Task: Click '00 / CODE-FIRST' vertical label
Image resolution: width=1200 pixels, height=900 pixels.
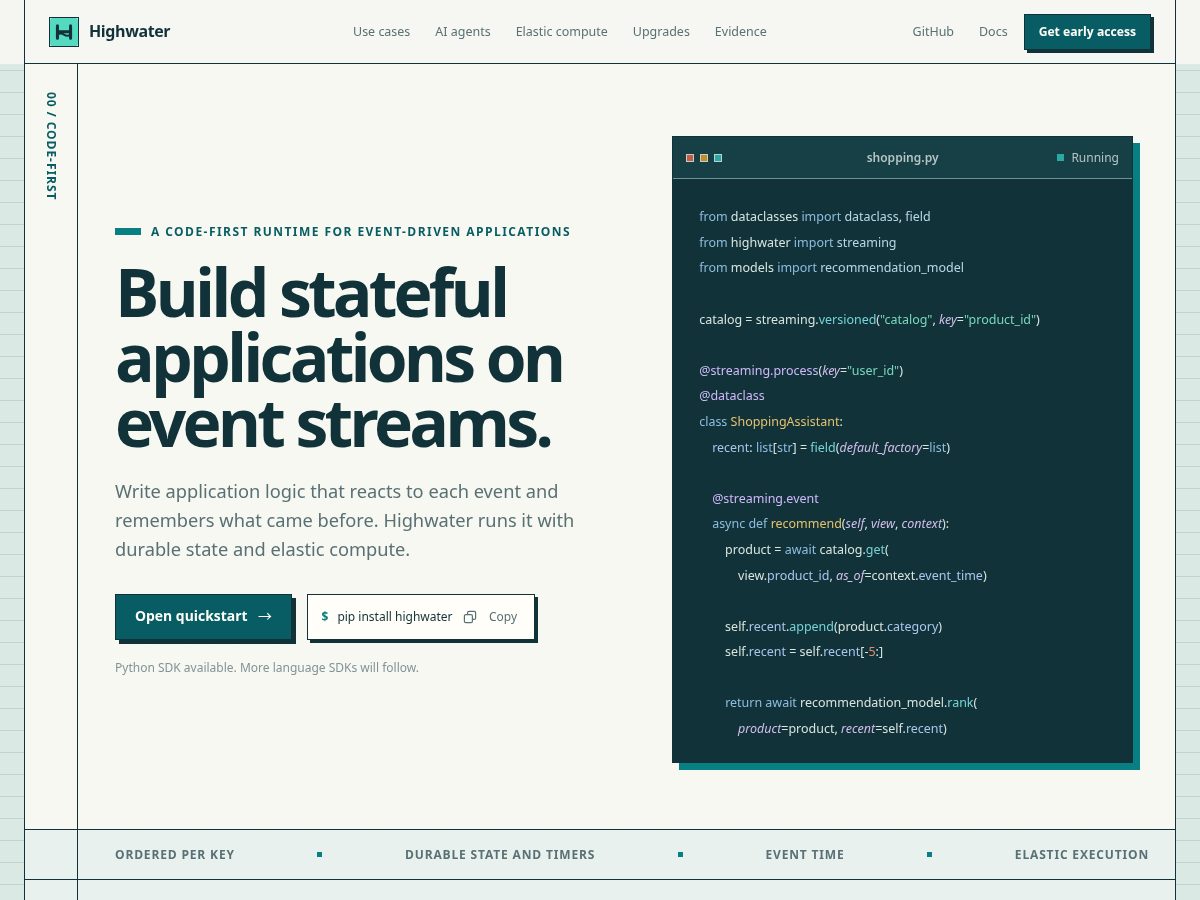Action: pos(51,146)
